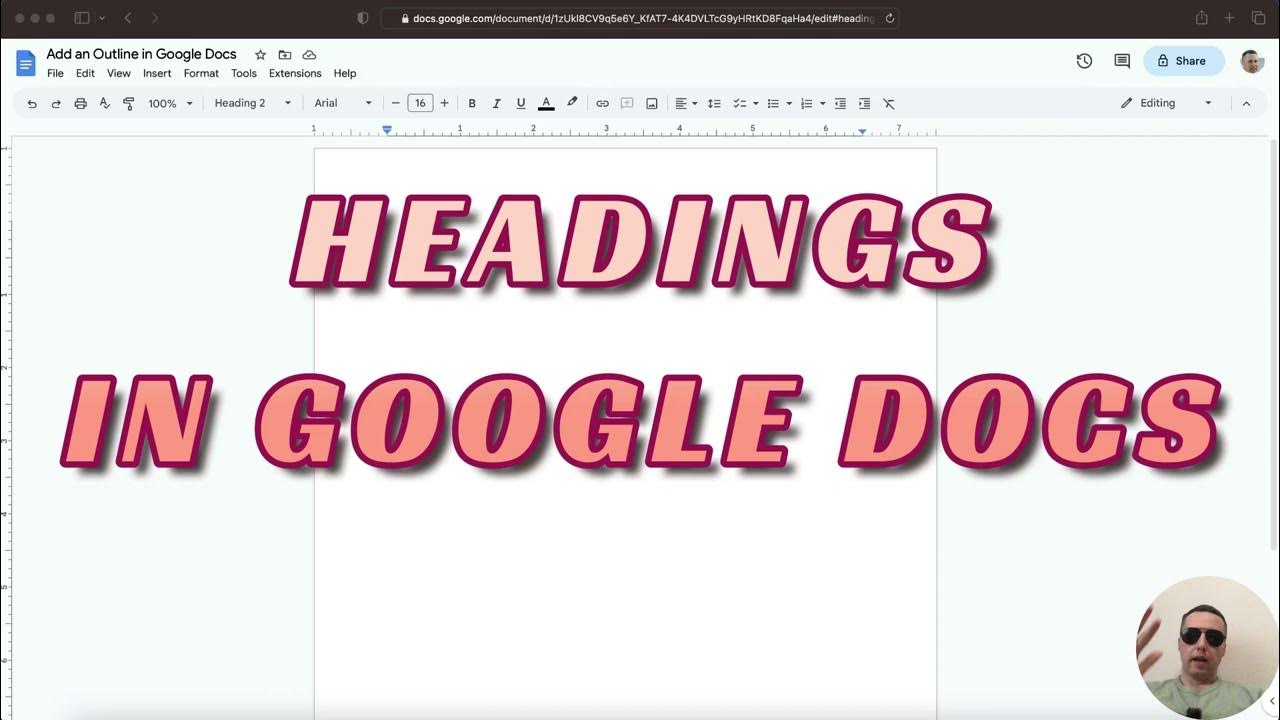Open the Insert menu
The image size is (1280, 720).
(157, 73)
